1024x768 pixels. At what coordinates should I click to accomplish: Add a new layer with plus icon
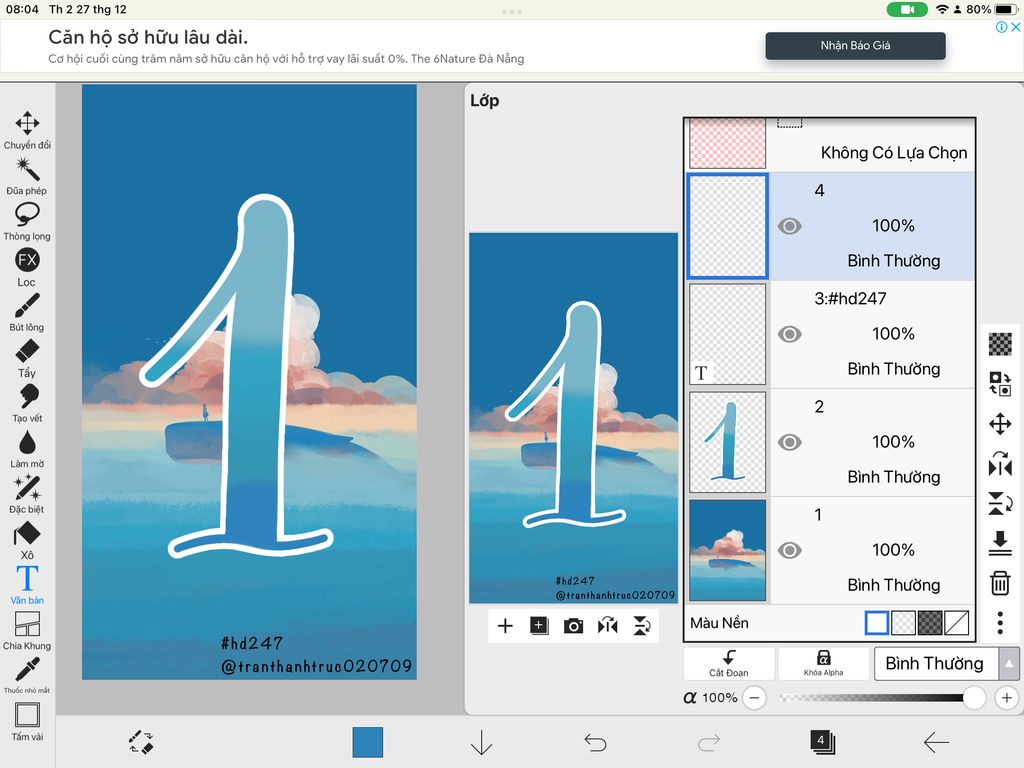505,626
